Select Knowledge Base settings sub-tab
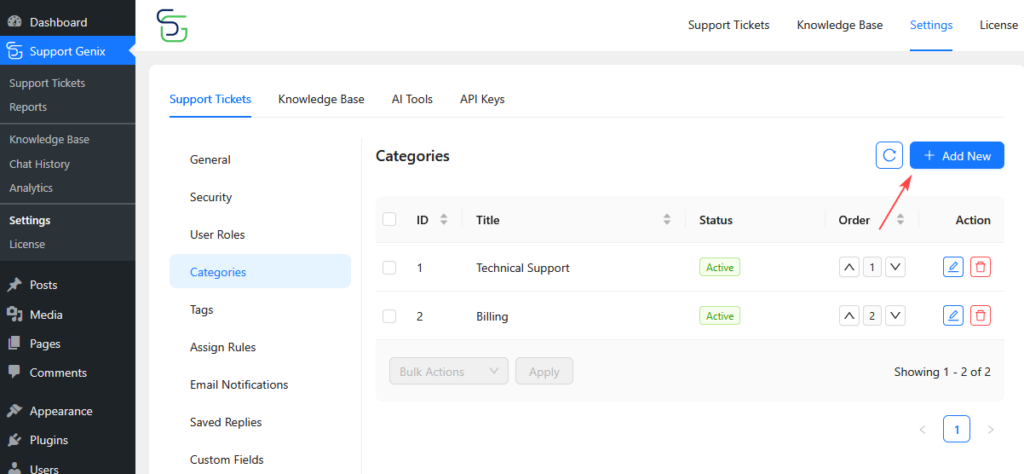 pyautogui.click(x=321, y=99)
